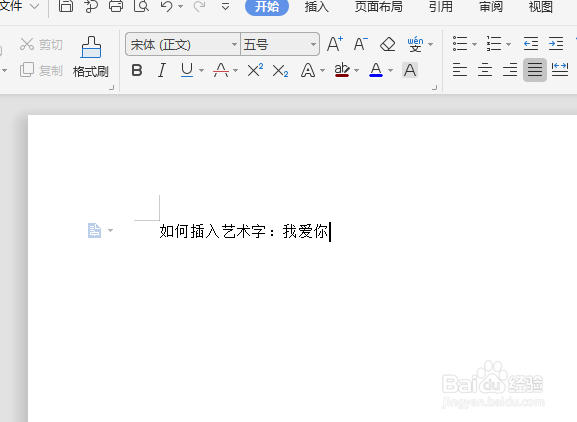Align text left
Screen dimensions: 577x422
pyautogui.click(x=460, y=70)
